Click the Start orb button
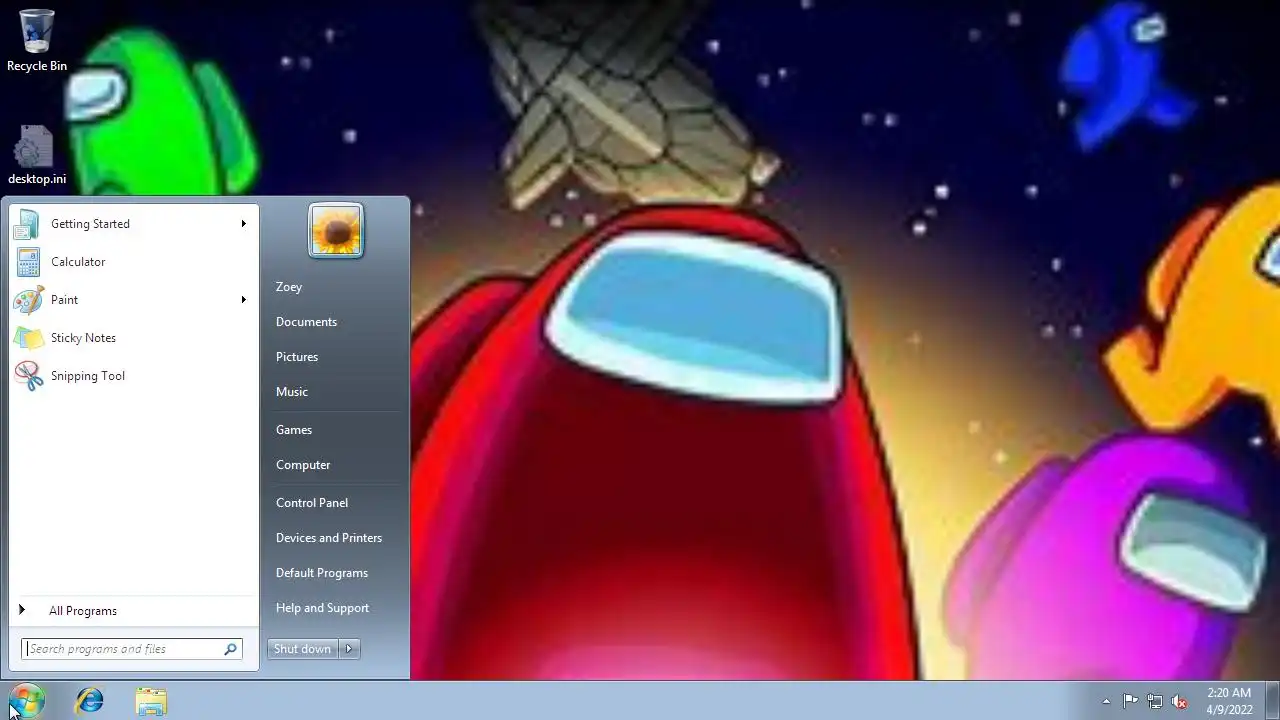This screenshot has width=1280, height=720. pyautogui.click(x=27, y=701)
